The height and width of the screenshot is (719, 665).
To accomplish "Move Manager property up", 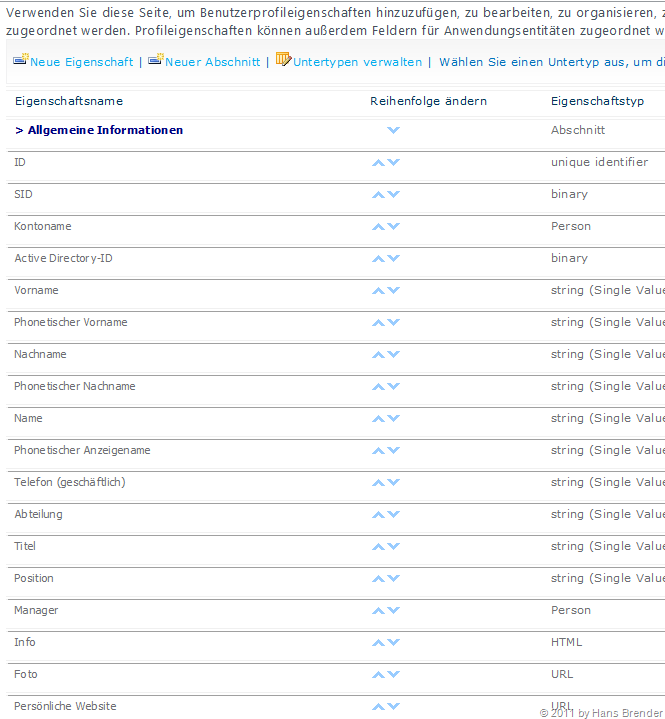I will coord(378,611).
